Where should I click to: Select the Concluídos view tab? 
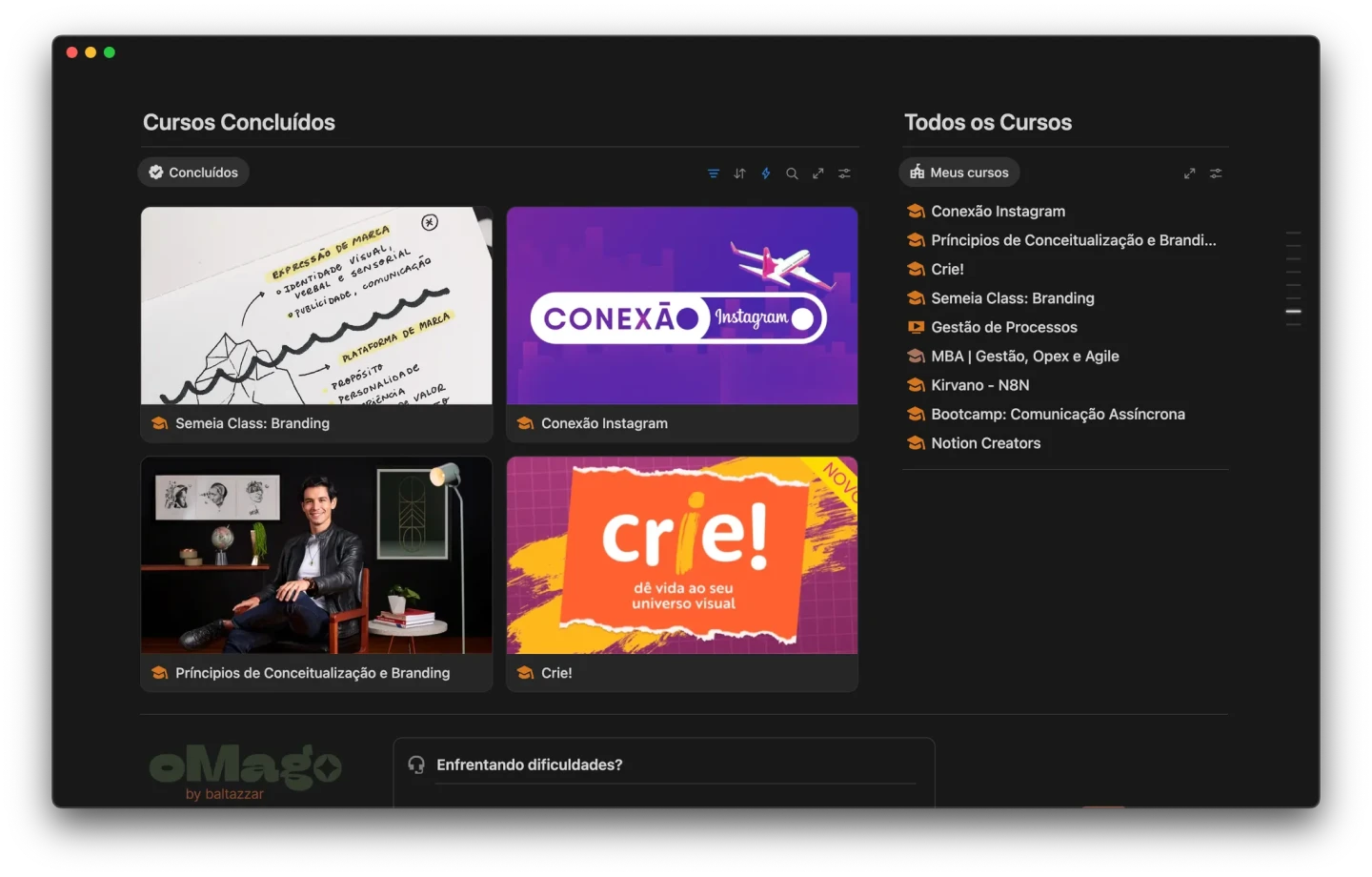[193, 173]
